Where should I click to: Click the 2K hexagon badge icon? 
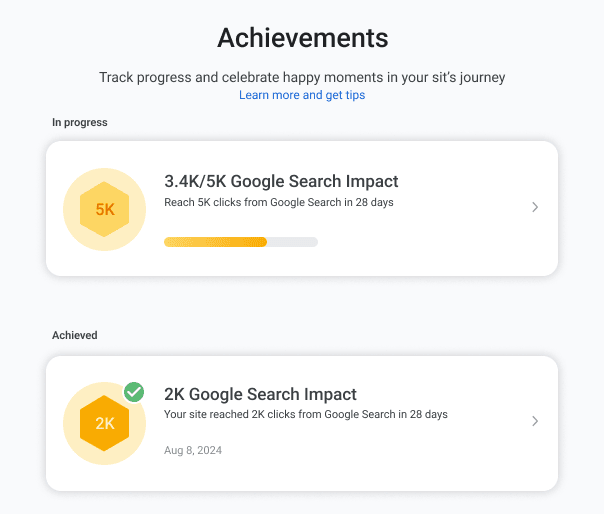click(x=104, y=423)
